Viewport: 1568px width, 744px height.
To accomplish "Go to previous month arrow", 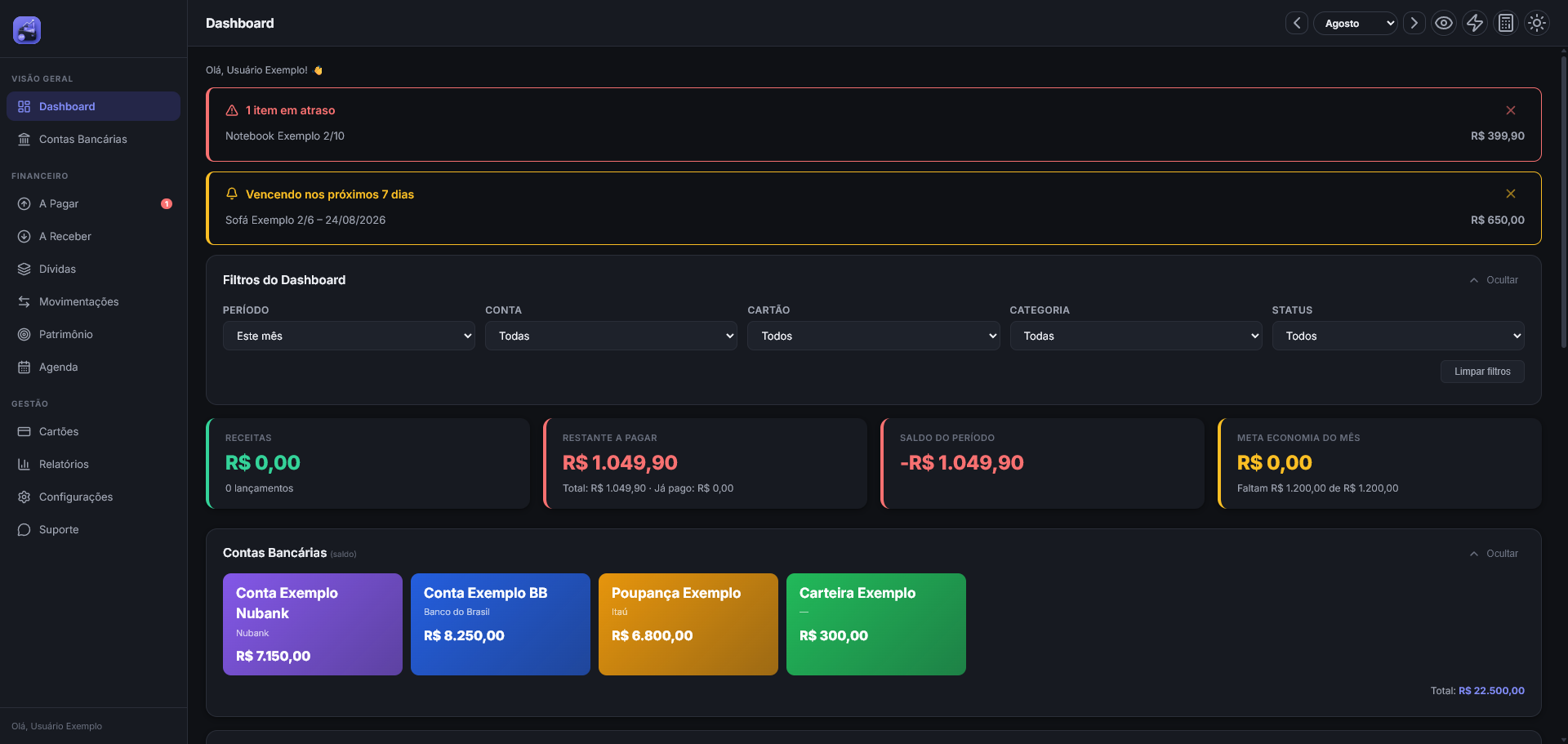I will (x=1297, y=23).
